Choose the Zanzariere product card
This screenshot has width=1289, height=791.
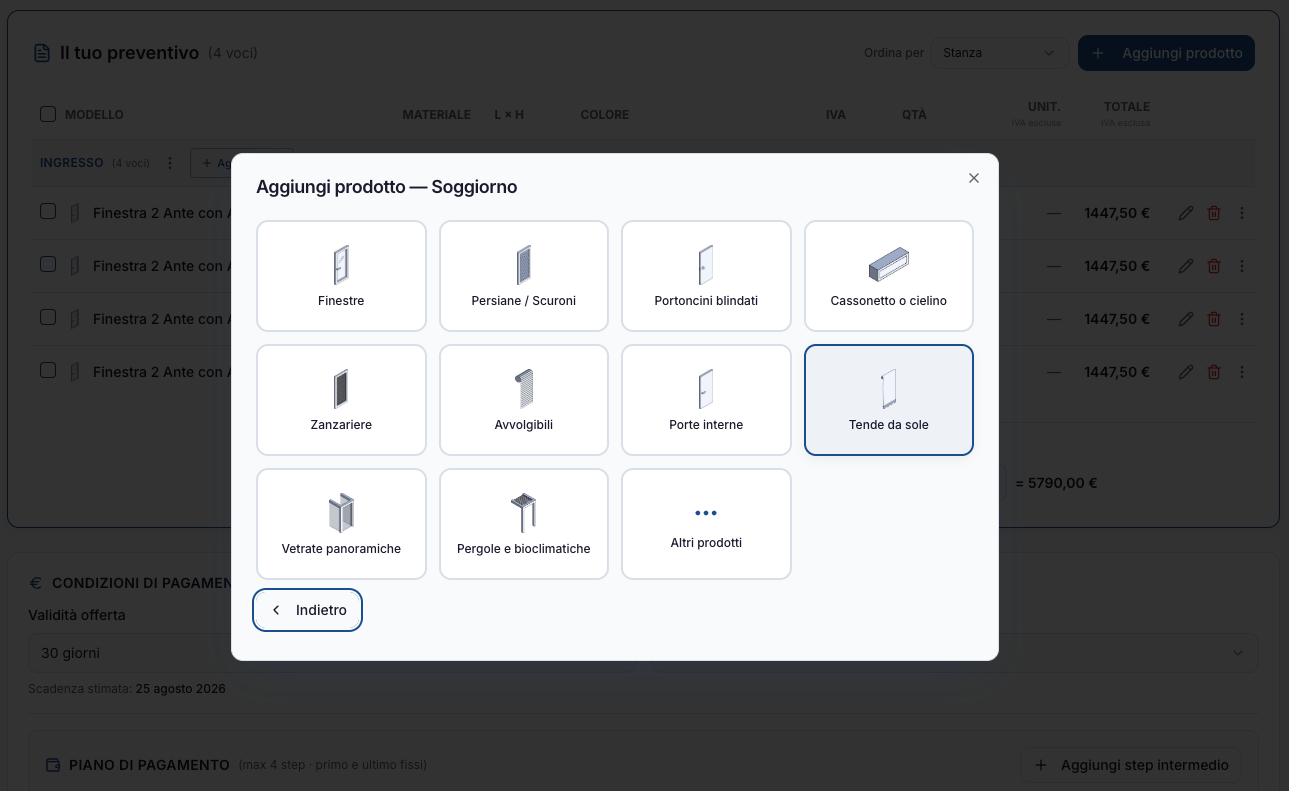341,400
